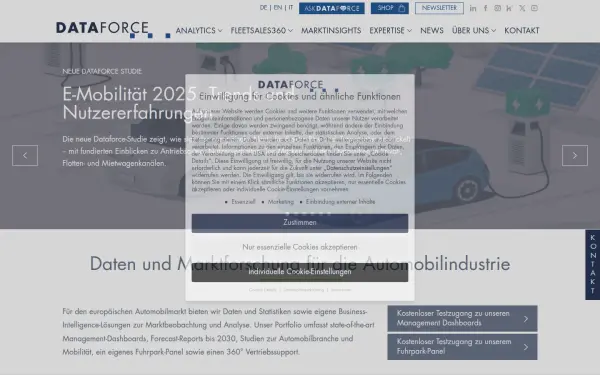The image size is (600, 375).
Task: Open the Instagram social icon
Action: click(497, 8)
